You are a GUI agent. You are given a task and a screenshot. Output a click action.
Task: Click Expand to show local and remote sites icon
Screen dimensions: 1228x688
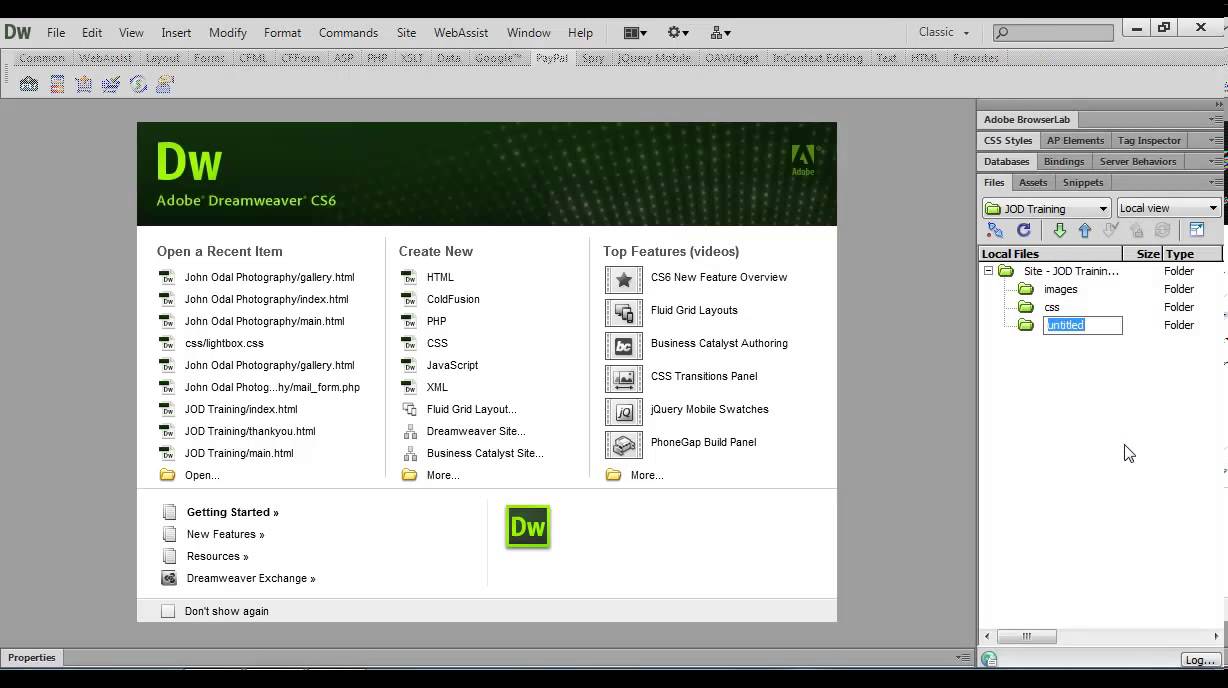tap(1197, 230)
